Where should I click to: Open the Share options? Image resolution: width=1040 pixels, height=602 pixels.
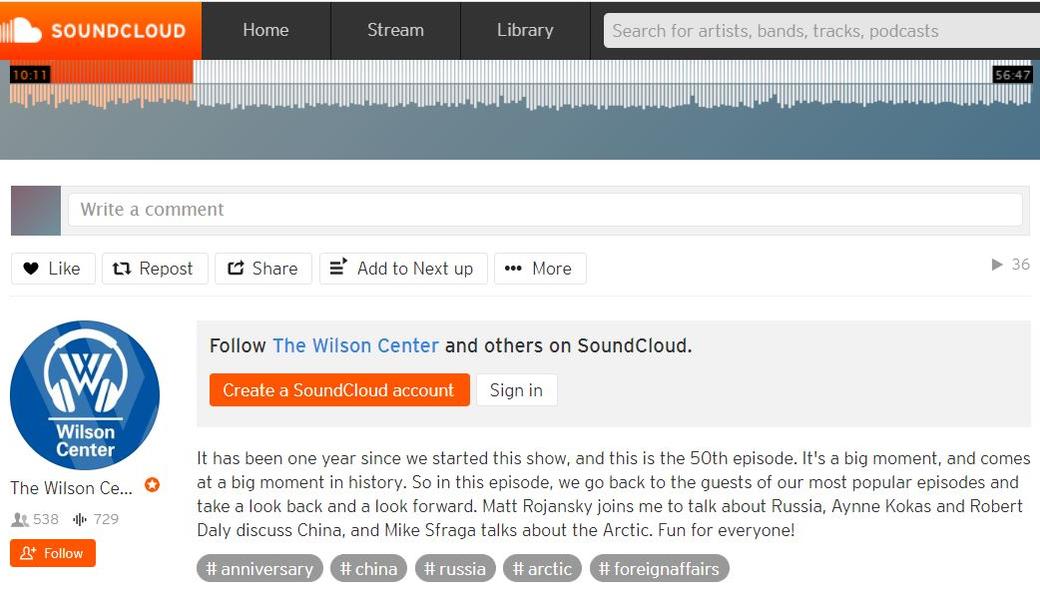(x=263, y=268)
